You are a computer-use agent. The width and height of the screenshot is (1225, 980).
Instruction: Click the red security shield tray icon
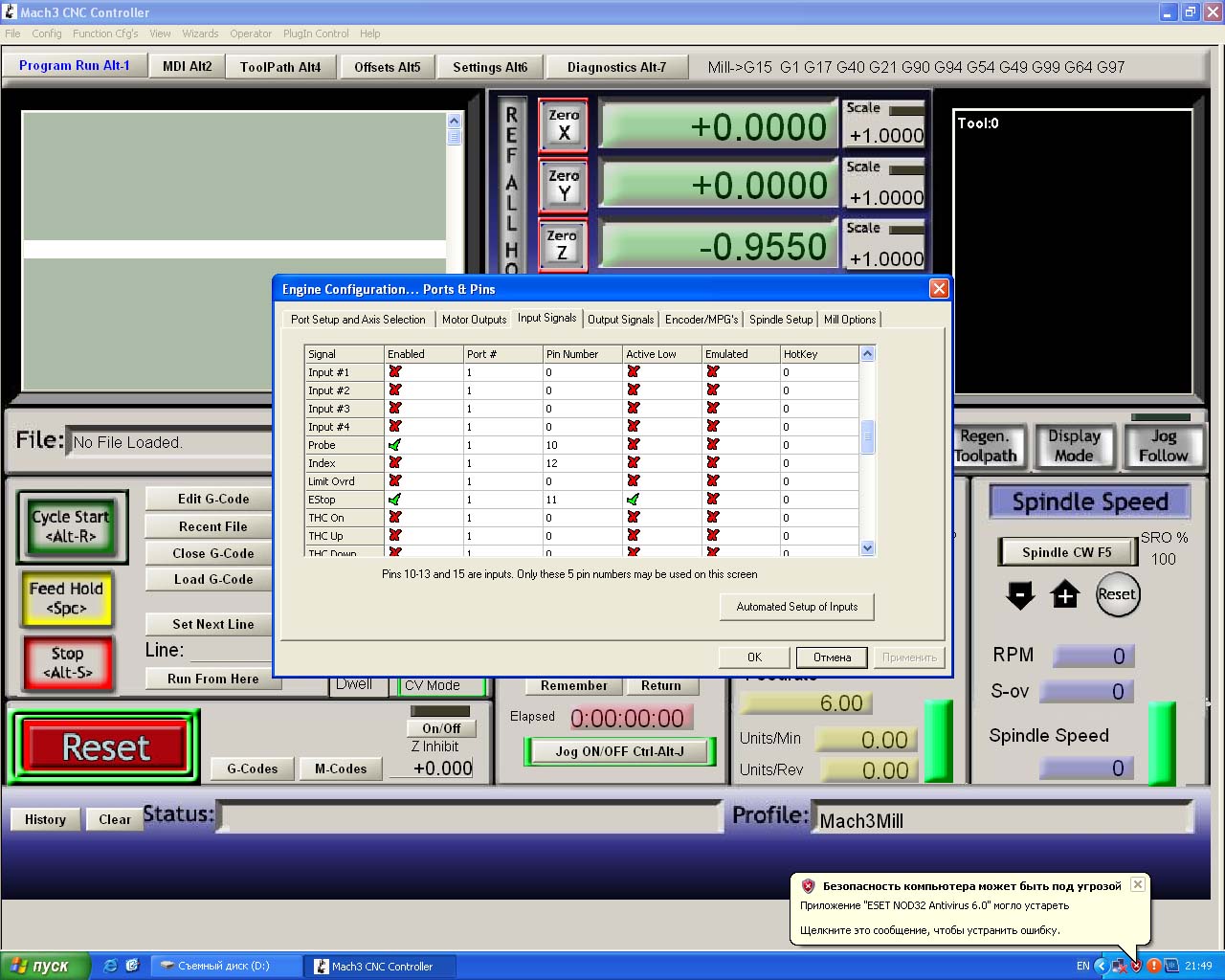pyautogui.click(x=1136, y=966)
